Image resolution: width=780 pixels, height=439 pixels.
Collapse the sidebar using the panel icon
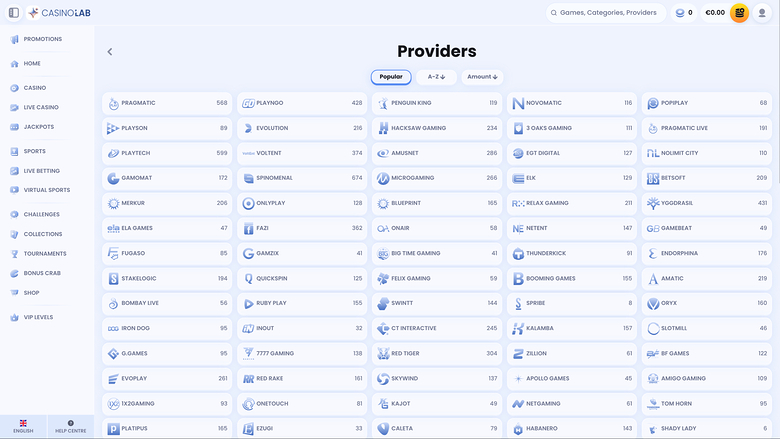tap(14, 13)
